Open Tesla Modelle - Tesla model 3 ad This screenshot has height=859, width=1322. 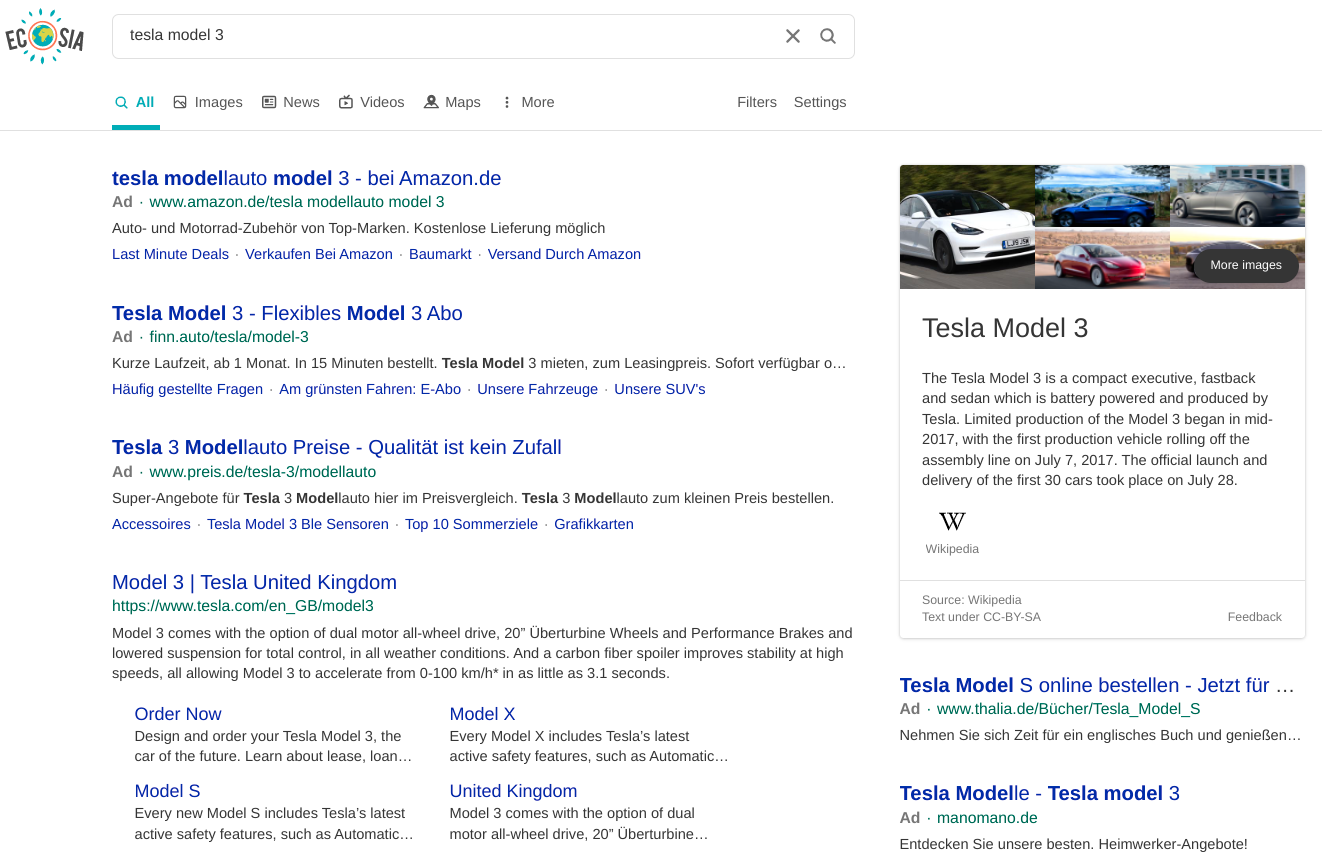1040,793
